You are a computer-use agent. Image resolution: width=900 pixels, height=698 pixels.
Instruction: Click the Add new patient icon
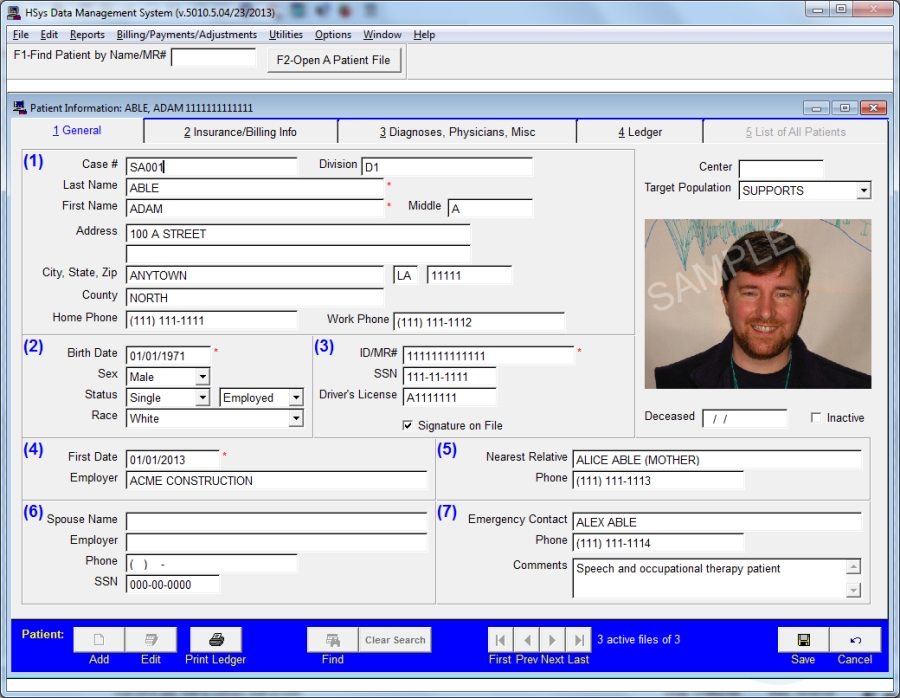click(99, 640)
